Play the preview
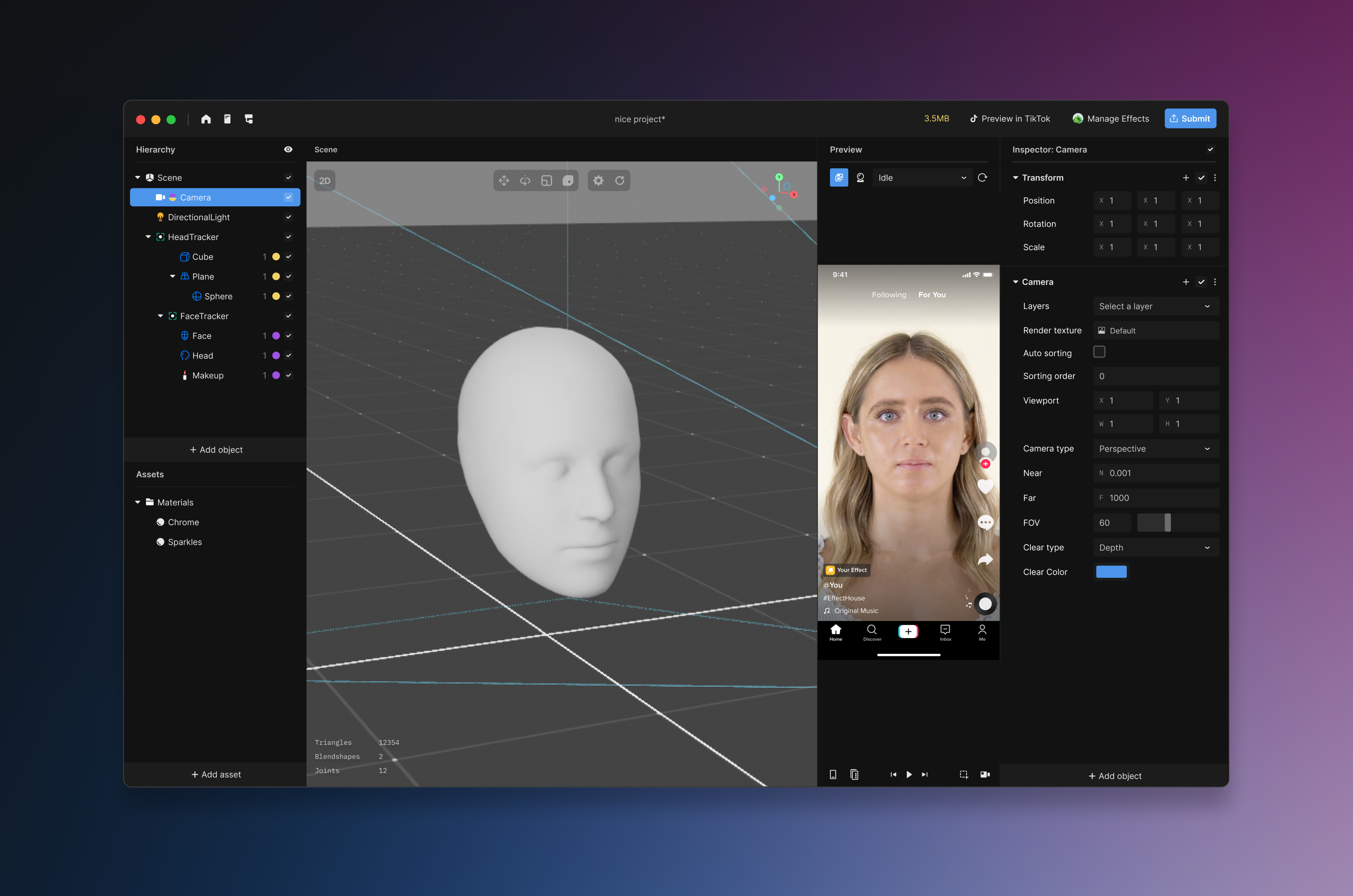 coord(909,774)
